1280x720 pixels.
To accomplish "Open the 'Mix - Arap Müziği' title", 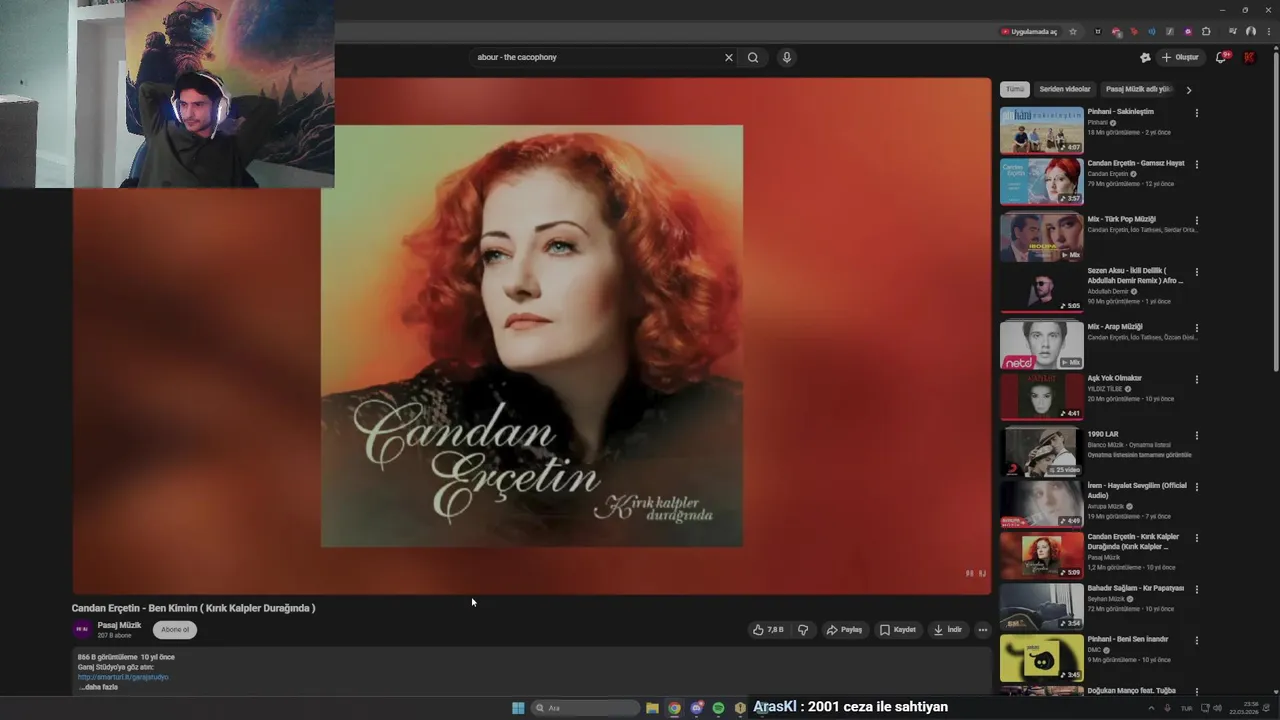I will 1114,327.
